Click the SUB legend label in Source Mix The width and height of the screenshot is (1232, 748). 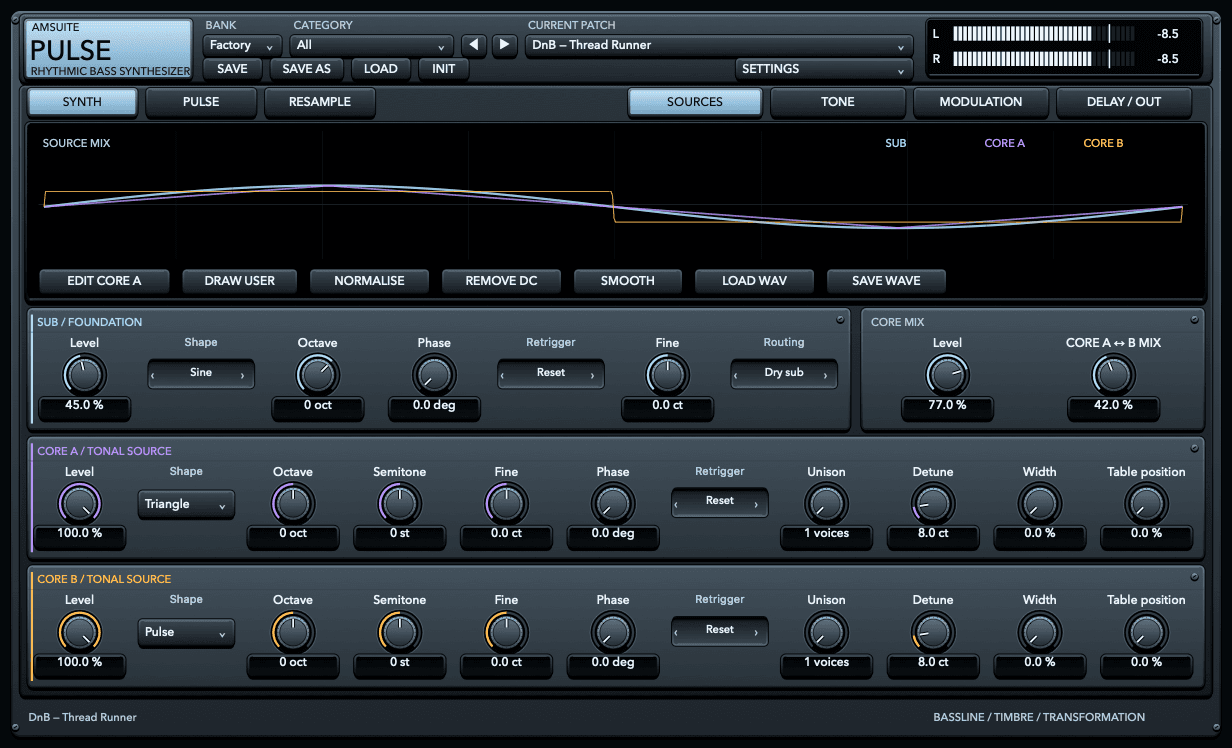click(x=896, y=144)
